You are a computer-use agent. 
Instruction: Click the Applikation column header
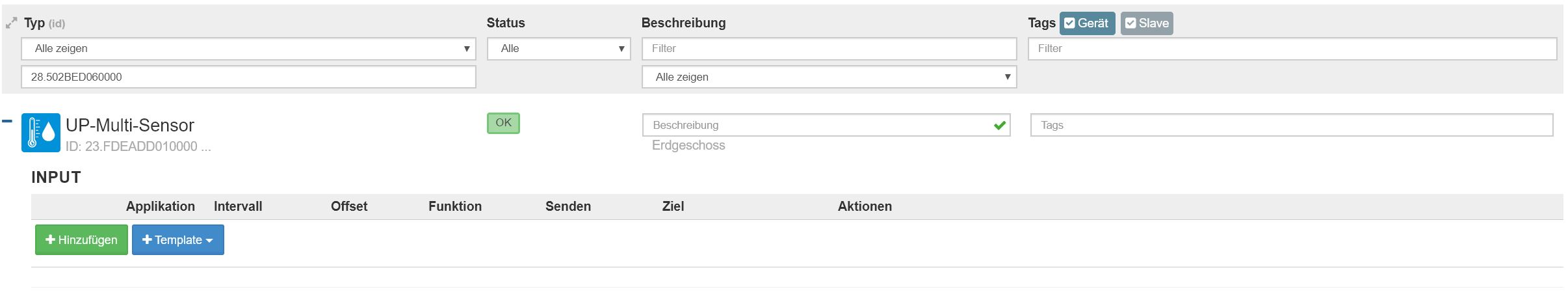(x=161, y=206)
